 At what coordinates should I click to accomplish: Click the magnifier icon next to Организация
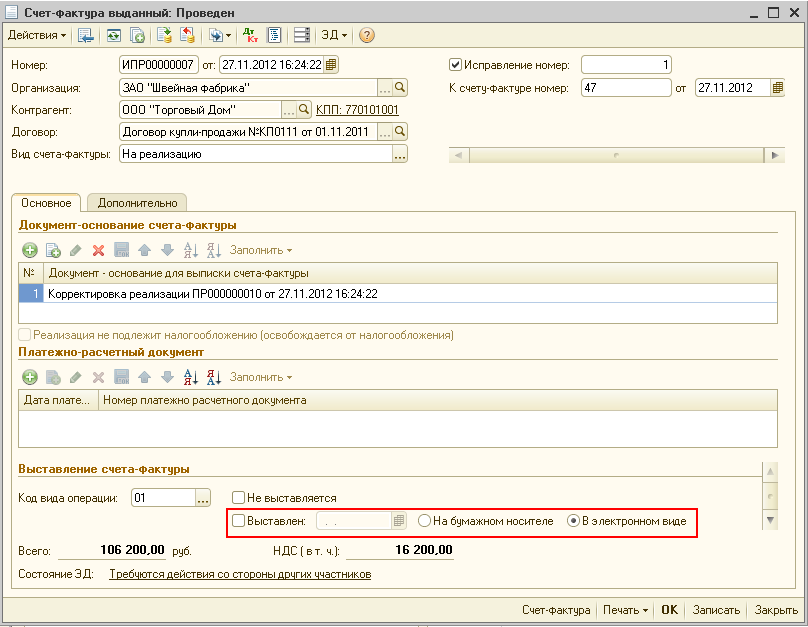400,87
